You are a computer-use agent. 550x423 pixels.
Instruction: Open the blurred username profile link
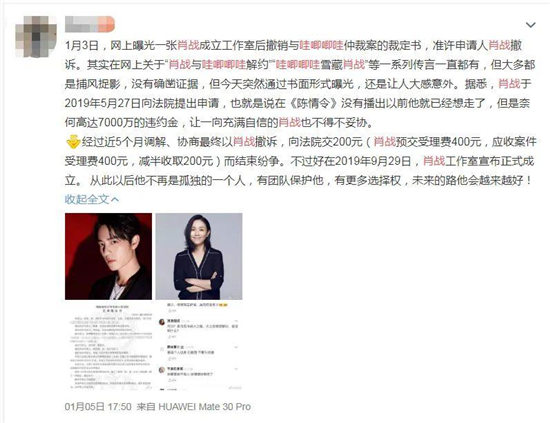[89, 24]
